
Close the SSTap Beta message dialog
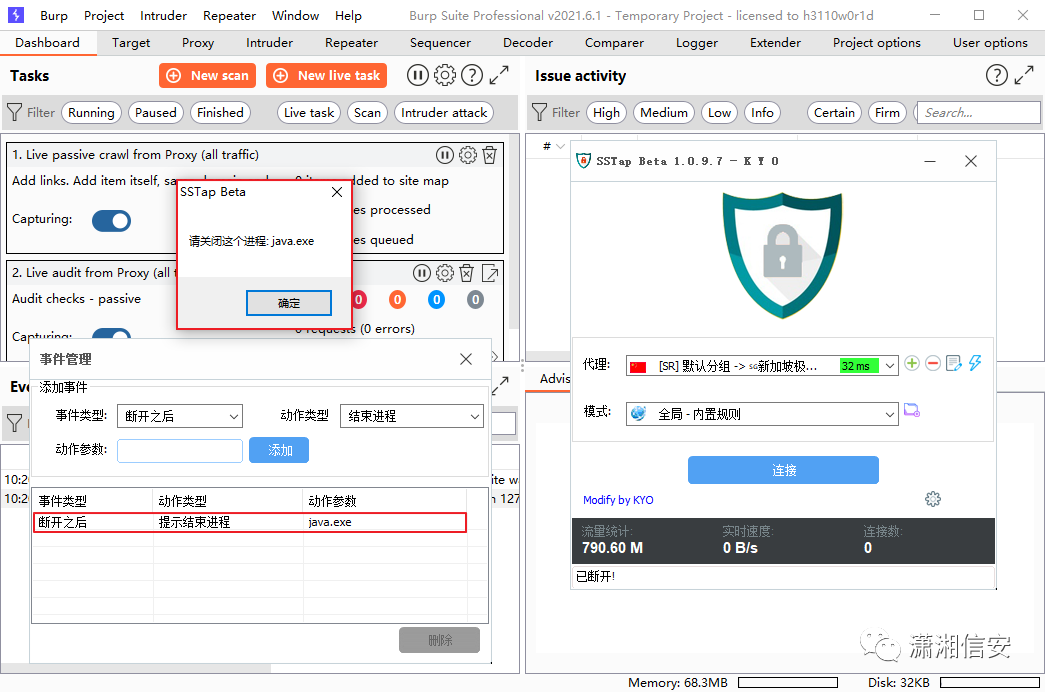[337, 192]
